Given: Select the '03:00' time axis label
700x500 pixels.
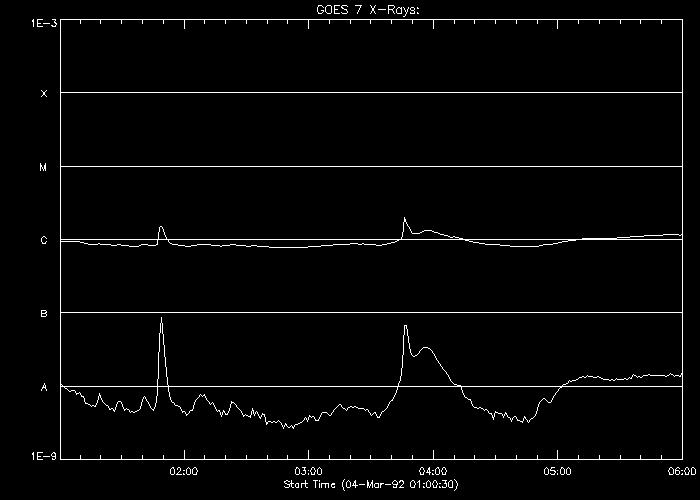Looking at the screenshot, I should pyautogui.click(x=308, y=471).
